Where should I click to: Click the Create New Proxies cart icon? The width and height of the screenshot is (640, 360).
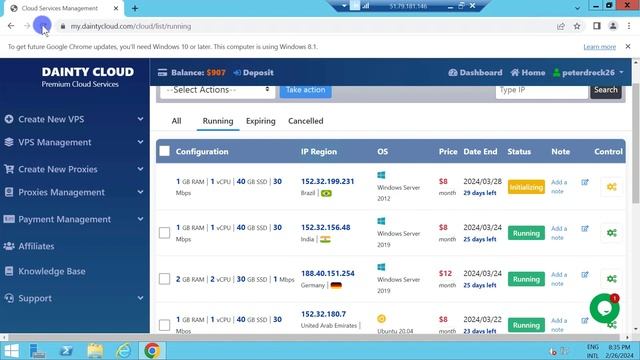[x=9, y=169]
